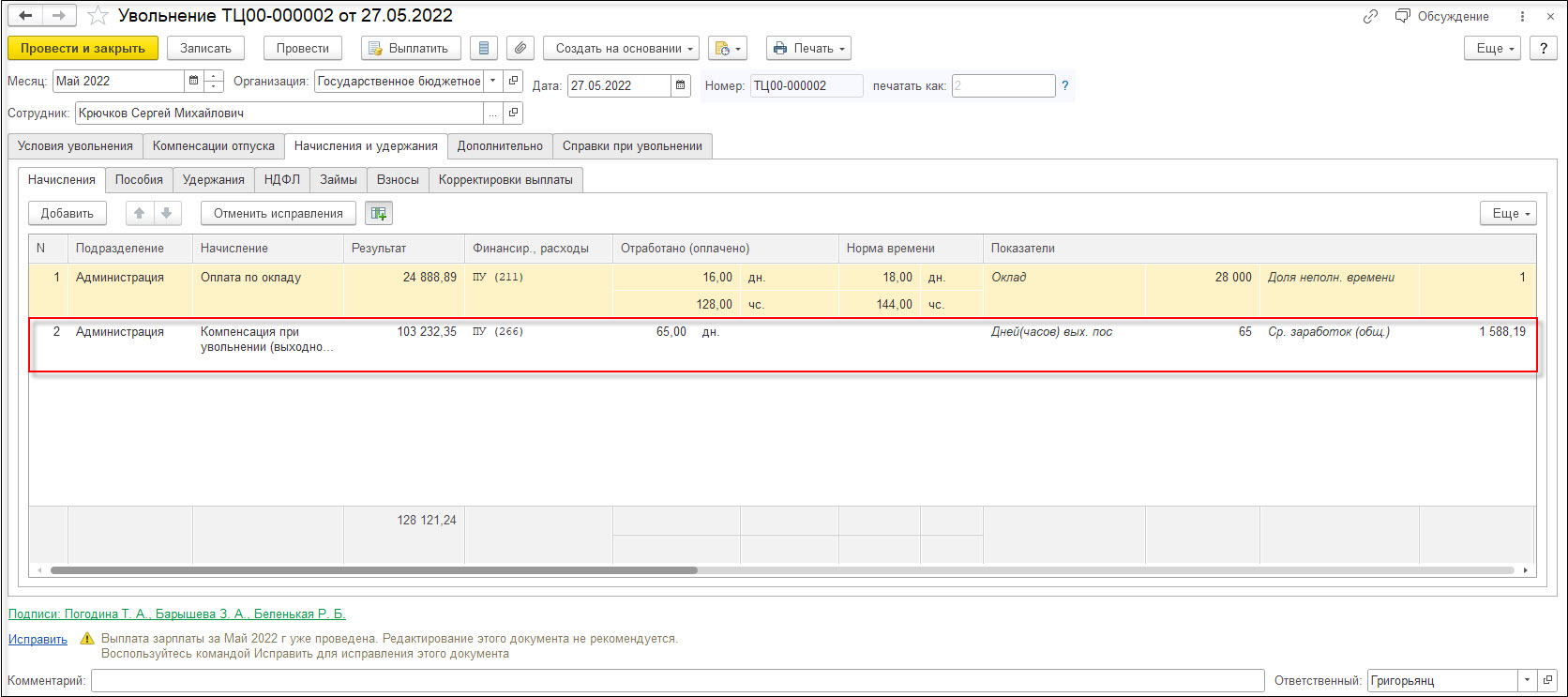Open the table Еще menu
Screen dimensions: 1568x697
click(1508, 213)
